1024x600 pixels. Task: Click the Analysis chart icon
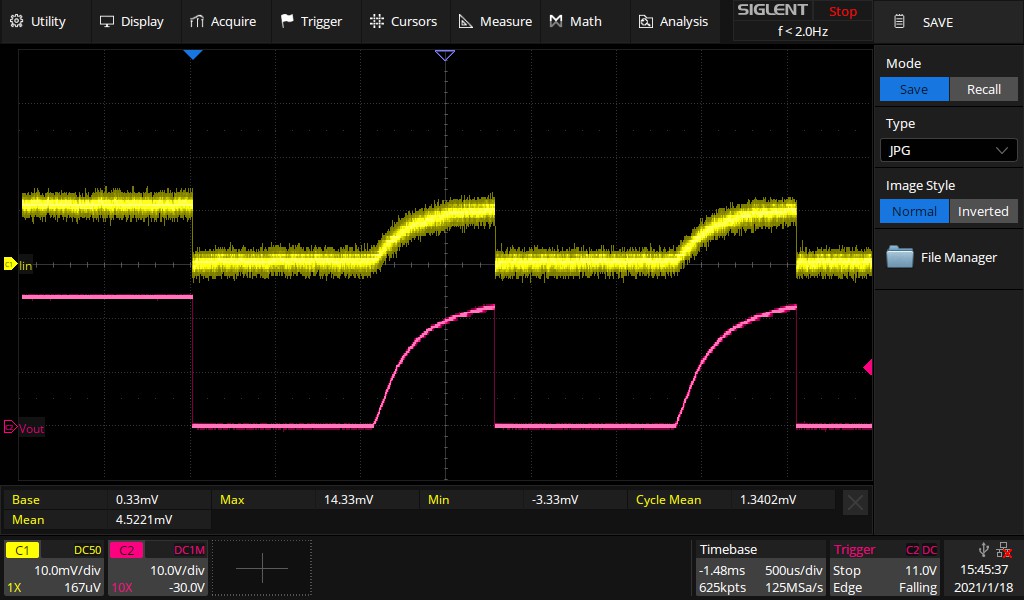click(x=645, y=22)
